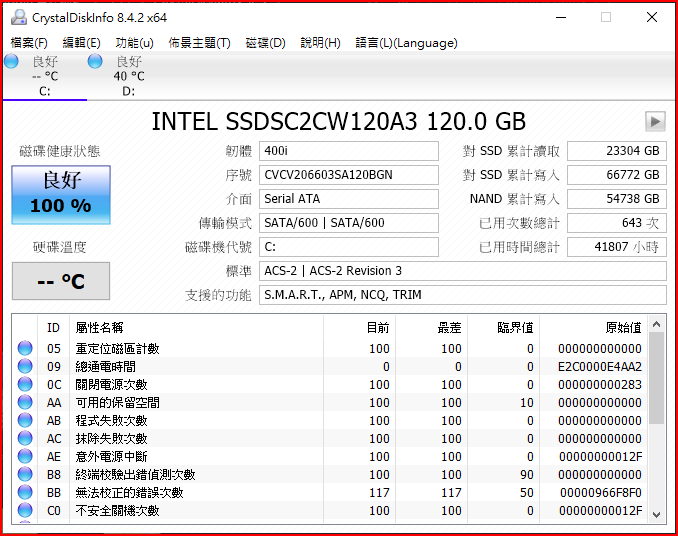Select the 不安全關機次數 attribute row

pos(331,510)
